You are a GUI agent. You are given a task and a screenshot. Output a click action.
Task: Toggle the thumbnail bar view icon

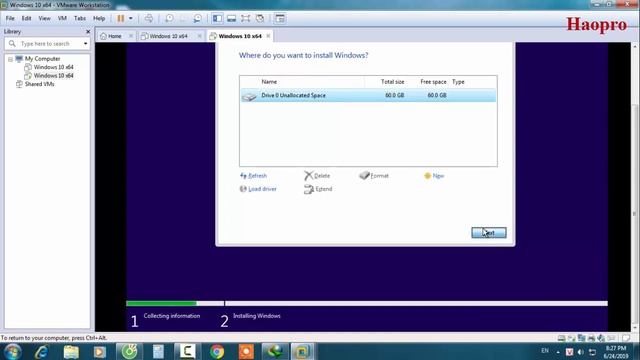tap(231, 18)
